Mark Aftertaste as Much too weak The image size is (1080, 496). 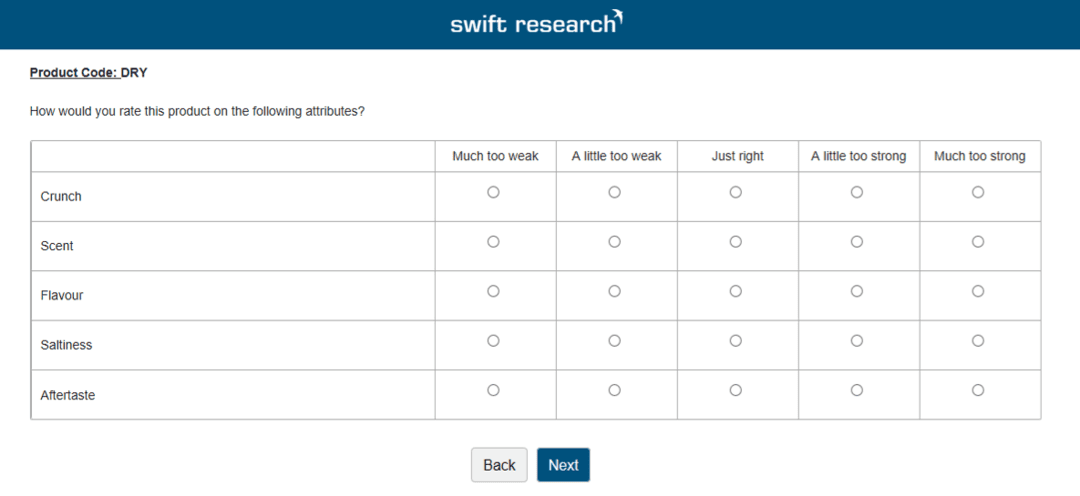pos(493,390)
